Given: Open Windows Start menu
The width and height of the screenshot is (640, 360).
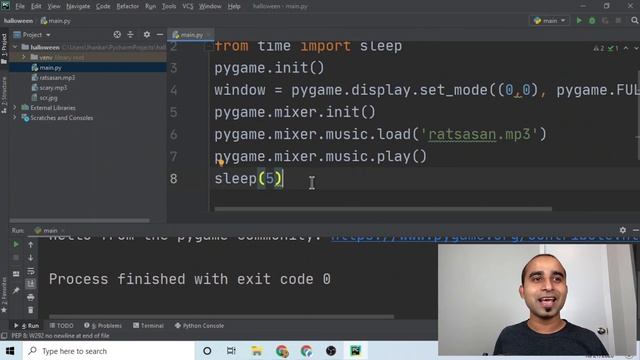Looking at the screenshot, I should [x=10, y=351].
